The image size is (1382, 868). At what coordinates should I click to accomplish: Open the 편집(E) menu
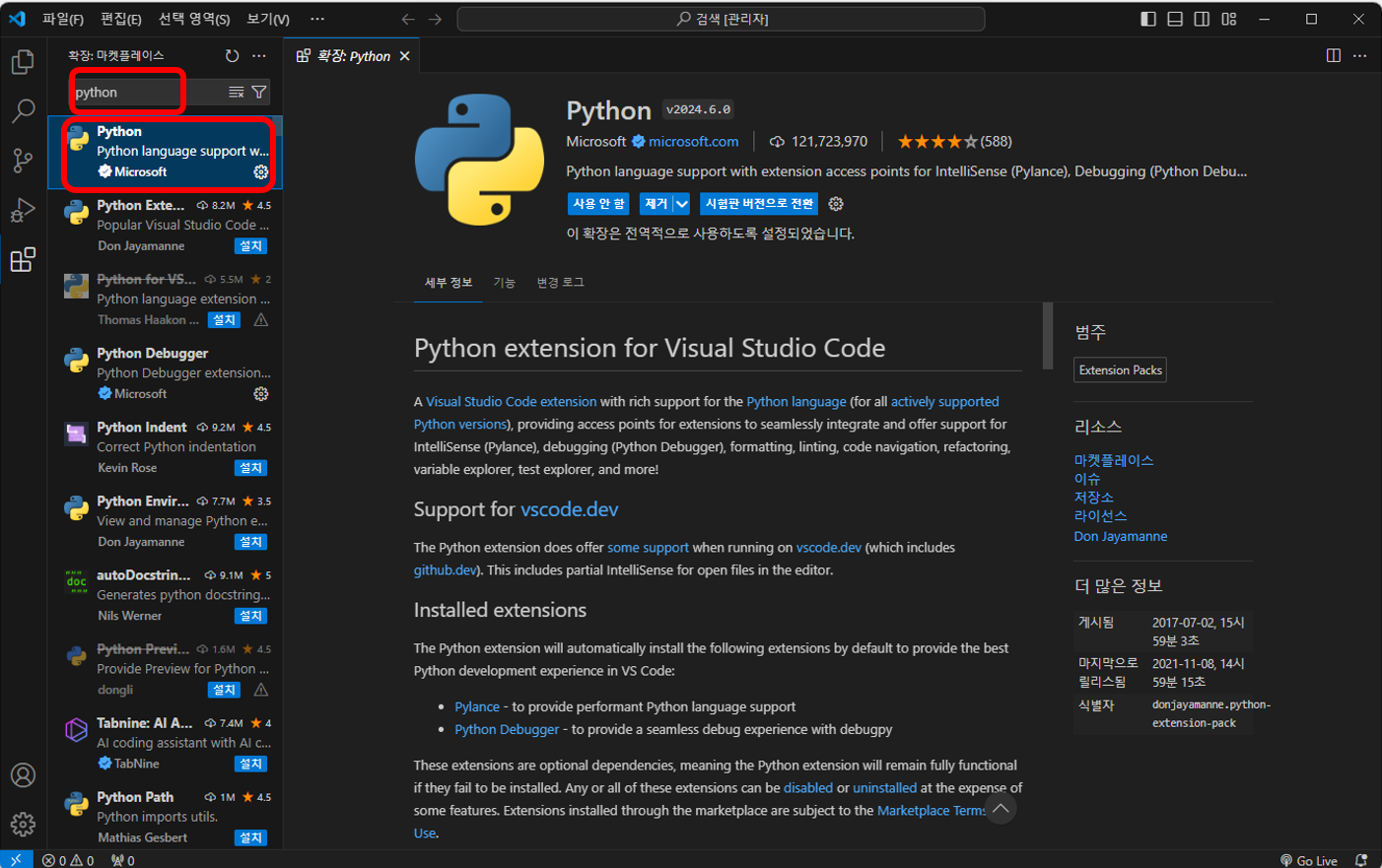click(x=121, y=19)
